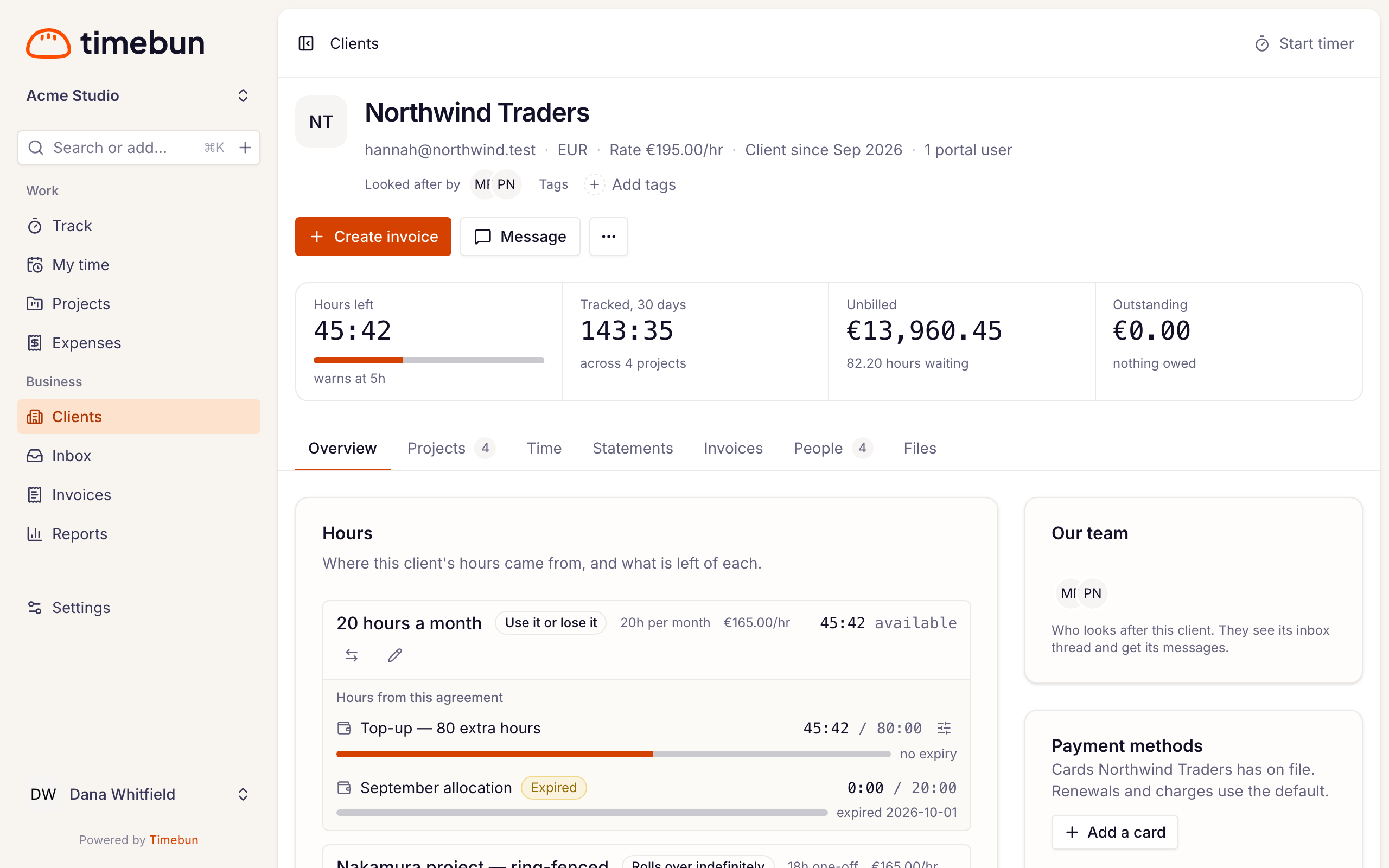Viewport: 1389px width, 868px height.
Task: Switch to the Projects tab
Action: click(451, 448)
